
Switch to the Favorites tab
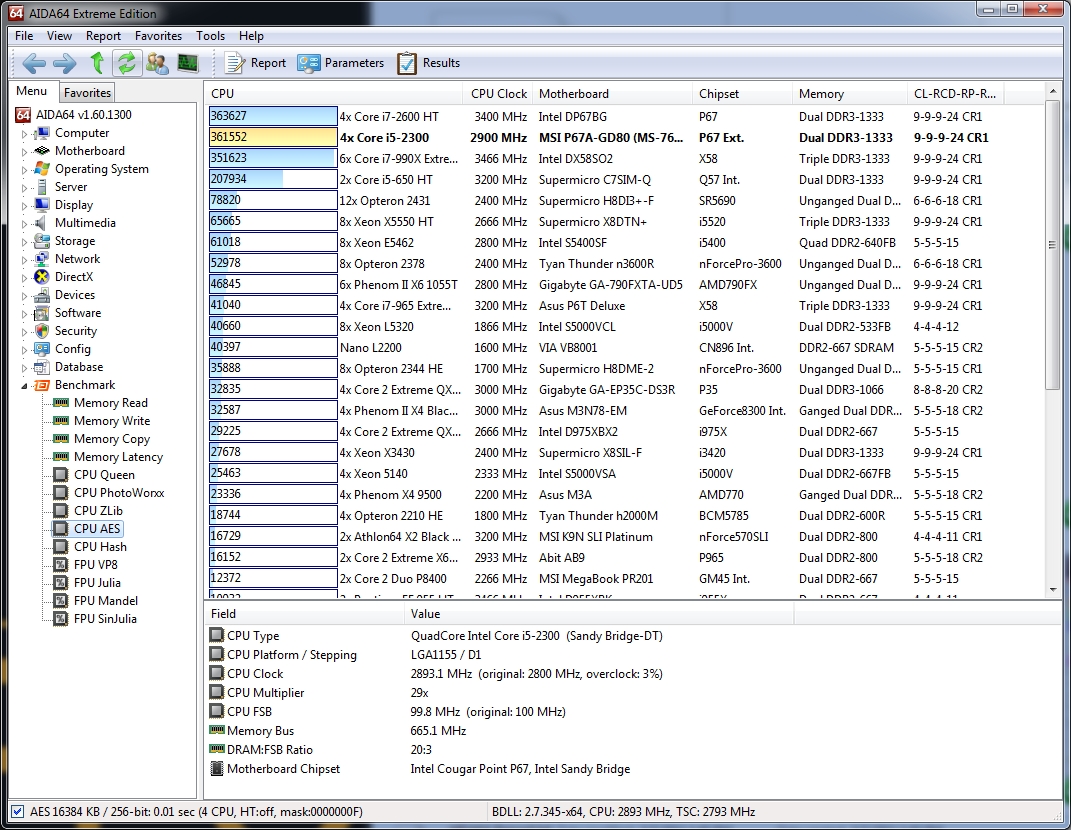pos(88,93)
